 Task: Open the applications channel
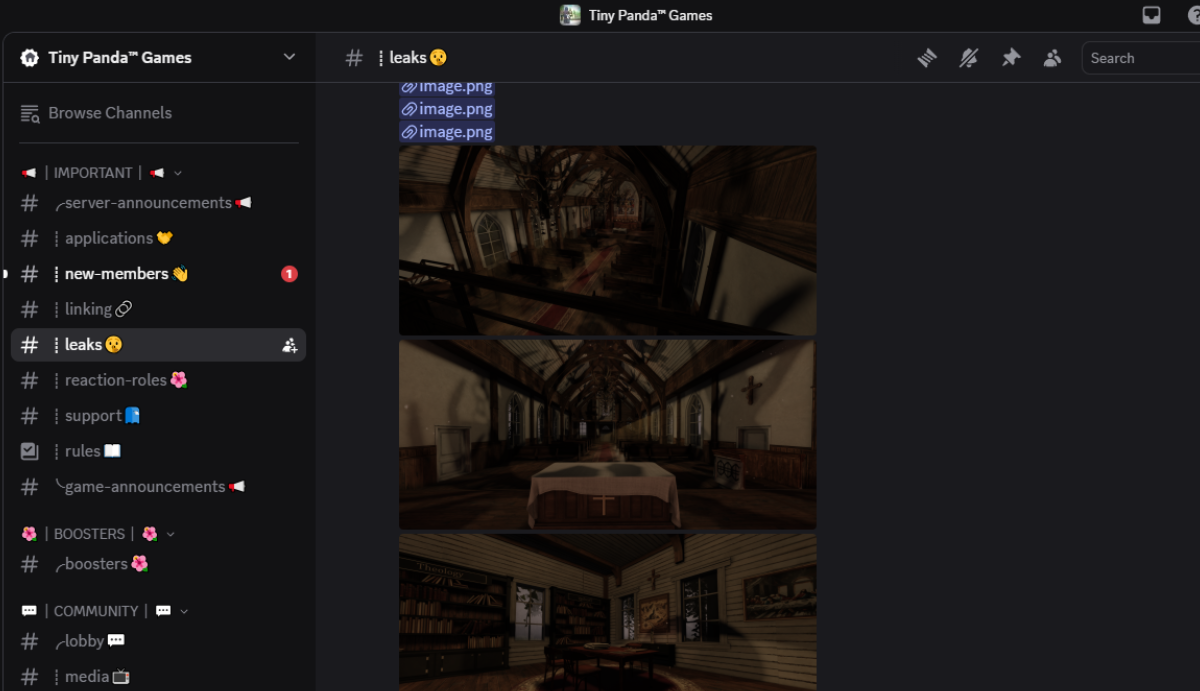(x=159, y=238)
